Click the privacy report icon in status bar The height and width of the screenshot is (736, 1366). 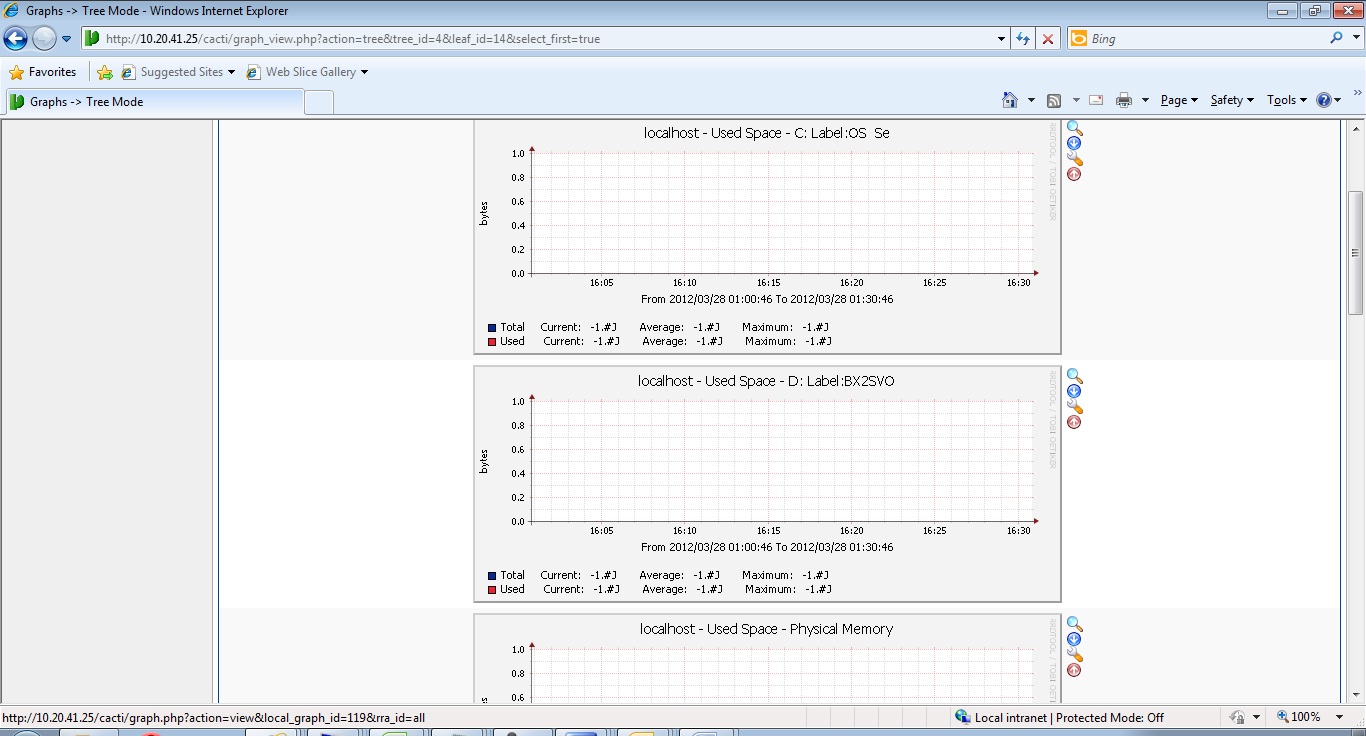click(x=1238, y=717)
